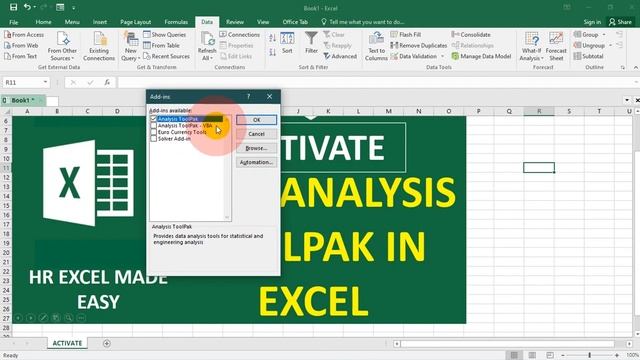
Task: Switch to the Insert tab
Action: [x=100, y=22]
